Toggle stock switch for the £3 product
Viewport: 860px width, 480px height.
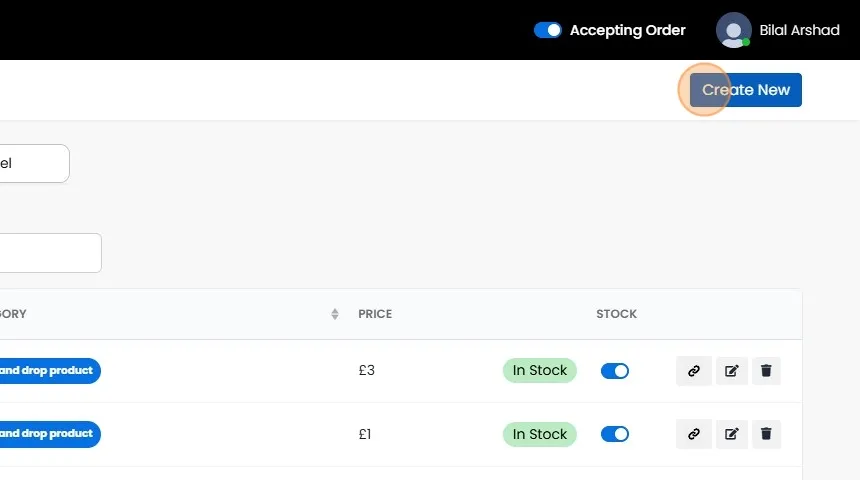click(x=615, y=371)
